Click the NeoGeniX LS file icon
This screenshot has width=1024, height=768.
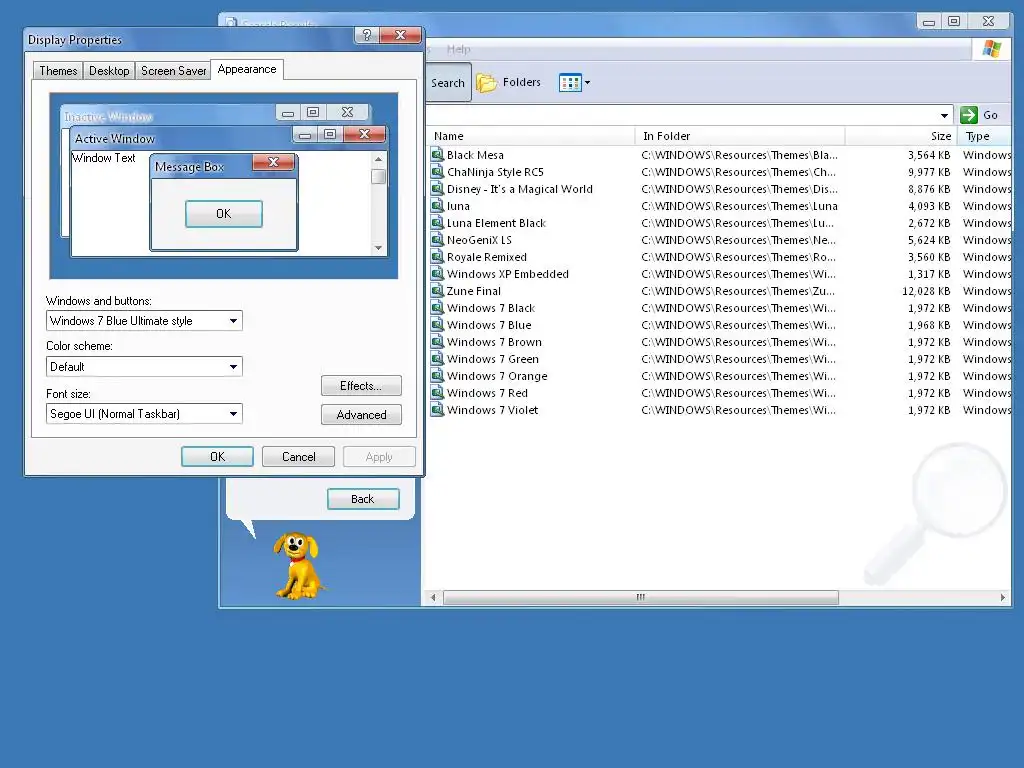click(438, 240)
